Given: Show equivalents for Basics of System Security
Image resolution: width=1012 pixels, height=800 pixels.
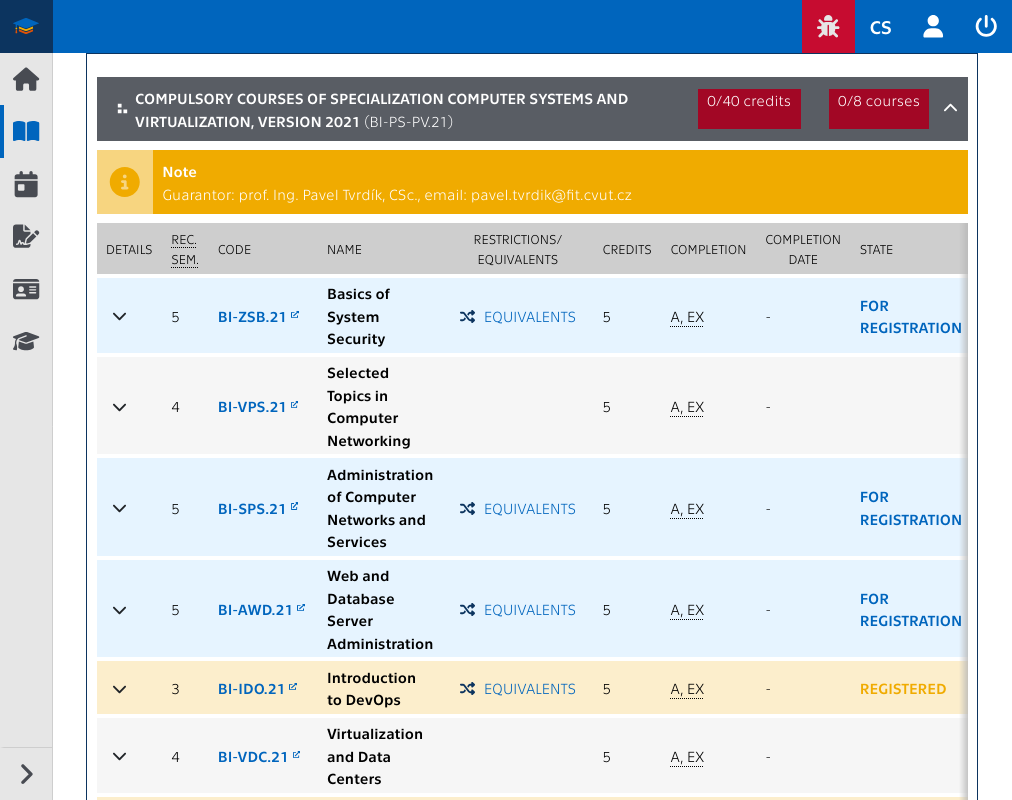Looking at the screenshot, I should coord(529,317).
